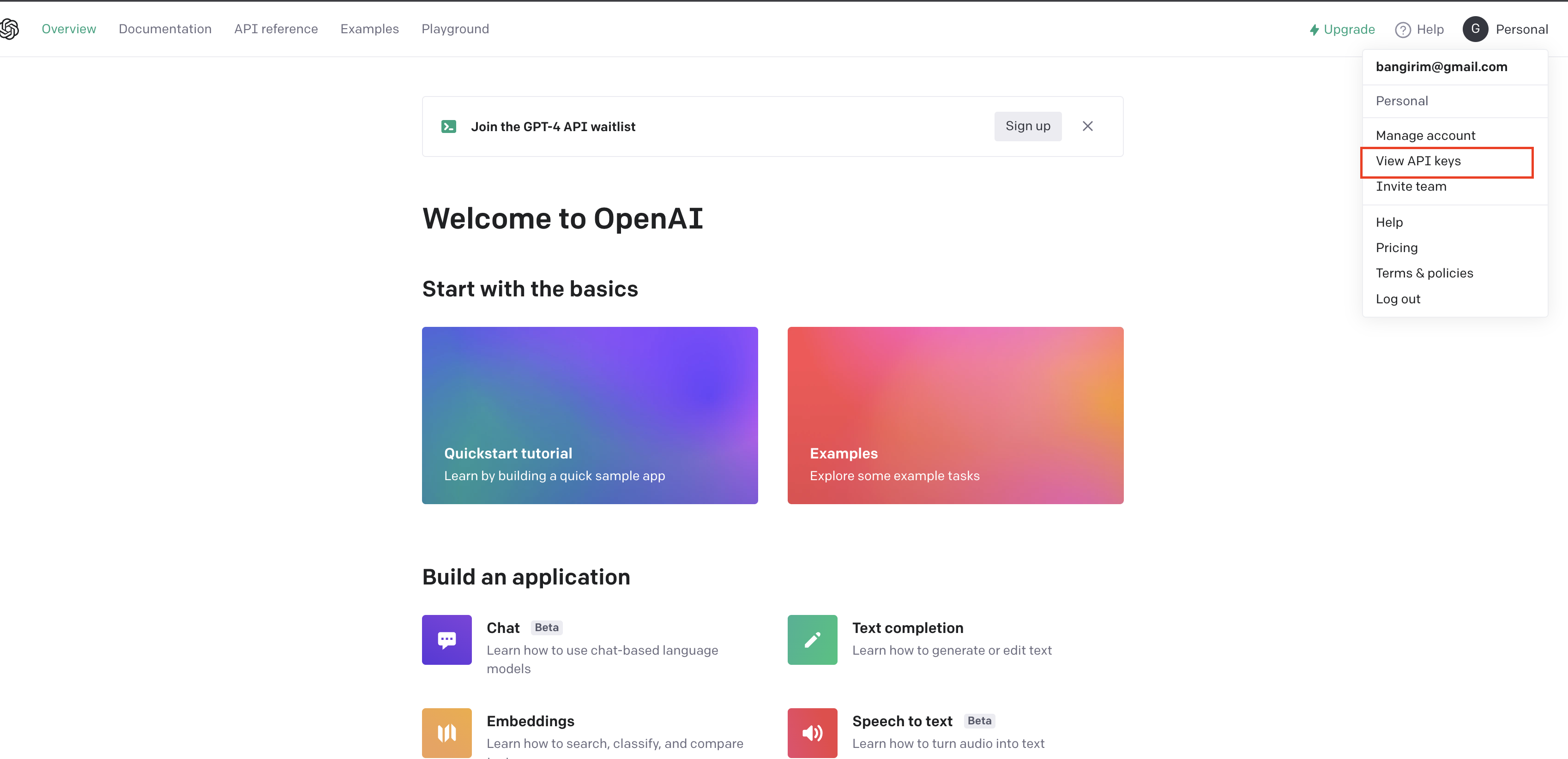The image size is (1568, 759).
Task: Choose View API keys
Action: pyautogui.click(x=1417, y=161)
